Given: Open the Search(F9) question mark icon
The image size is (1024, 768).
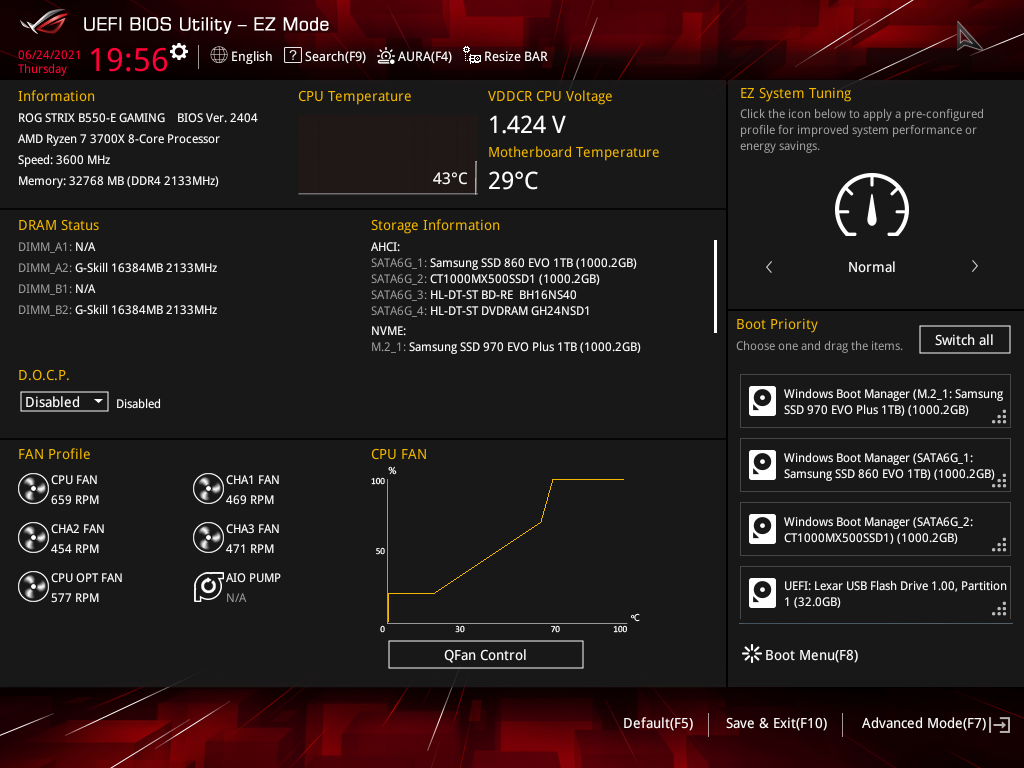Looking at the screenshot, I should pos(293,56).
